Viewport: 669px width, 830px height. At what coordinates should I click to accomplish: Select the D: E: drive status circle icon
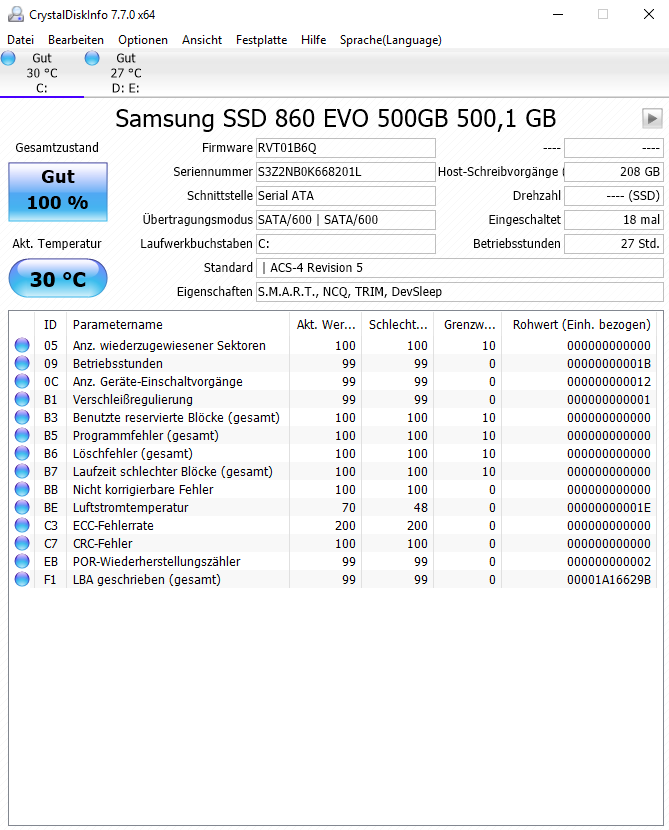click(92, 58)
